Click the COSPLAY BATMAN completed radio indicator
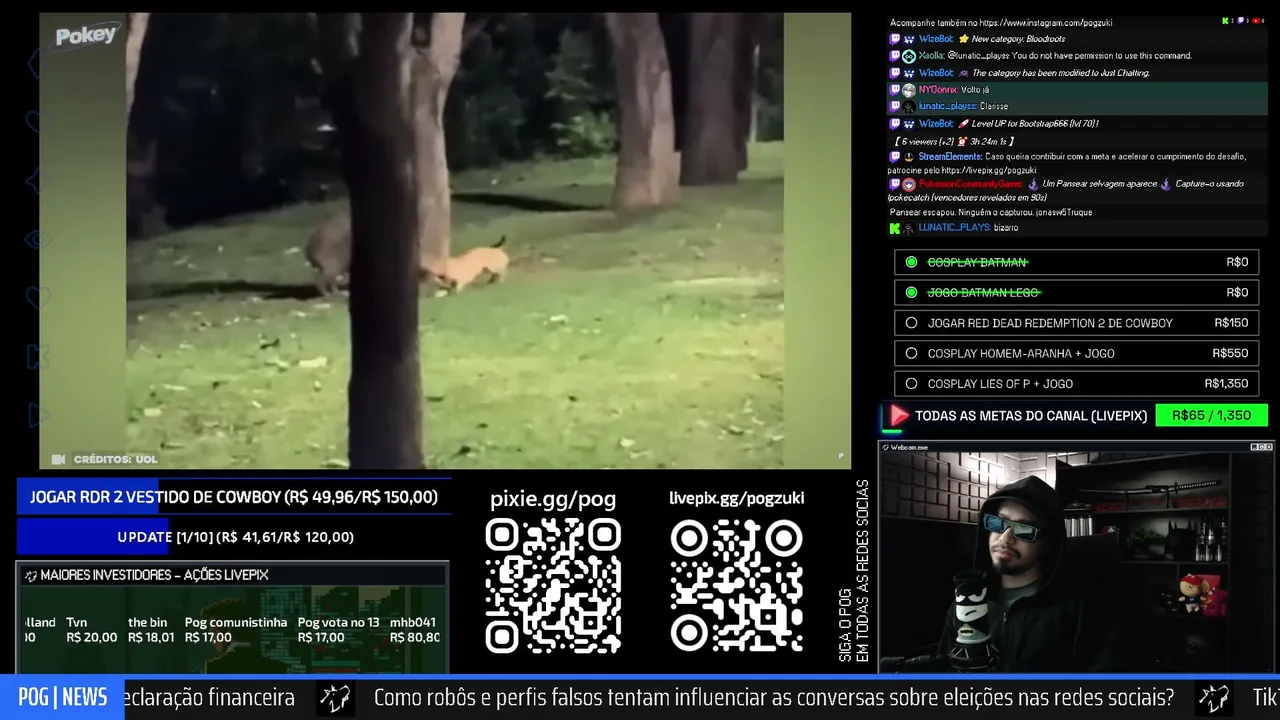Image resolution: width=1280 pixels, height=720 pixels. pos(911,262)
